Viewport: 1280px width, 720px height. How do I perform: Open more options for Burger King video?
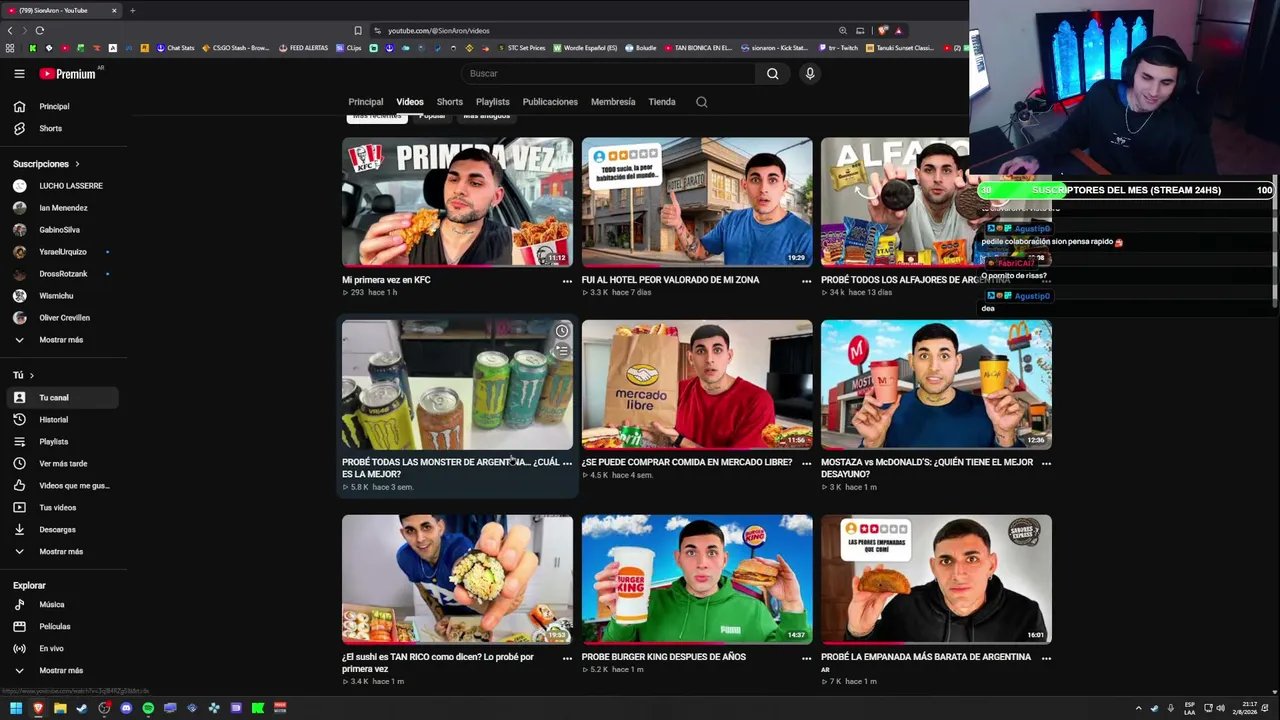pos(806,658)
